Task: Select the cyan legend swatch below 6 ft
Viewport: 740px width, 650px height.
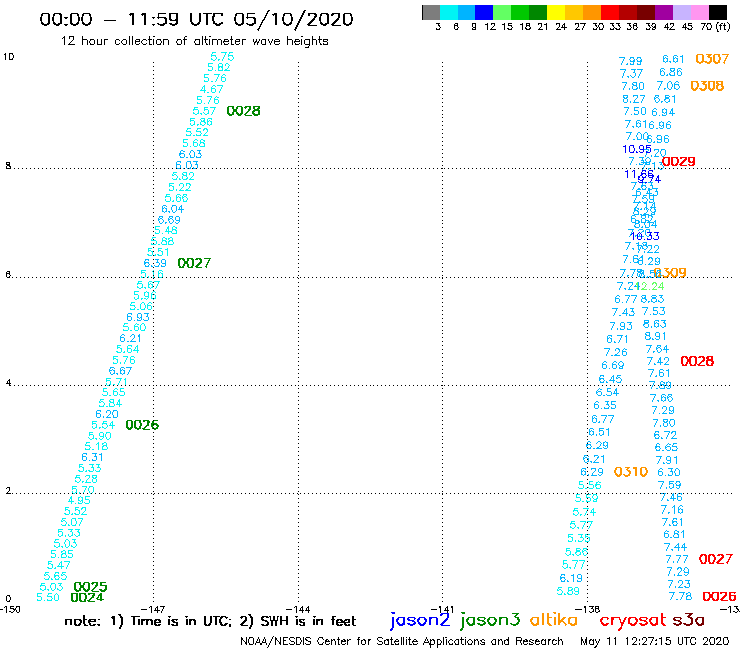Action: click(x=448, y=12)
